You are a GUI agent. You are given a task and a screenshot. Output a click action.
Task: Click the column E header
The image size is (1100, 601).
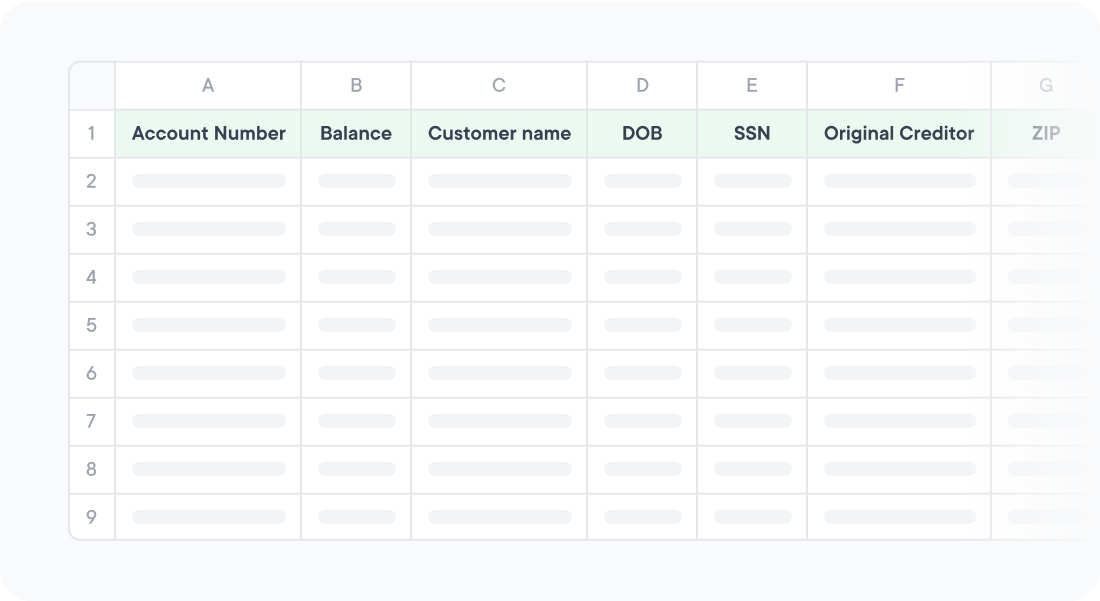752,86
